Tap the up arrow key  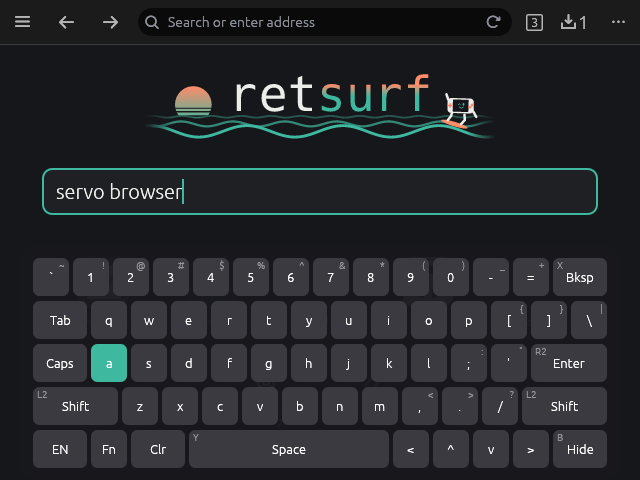[x=451, y=449]
